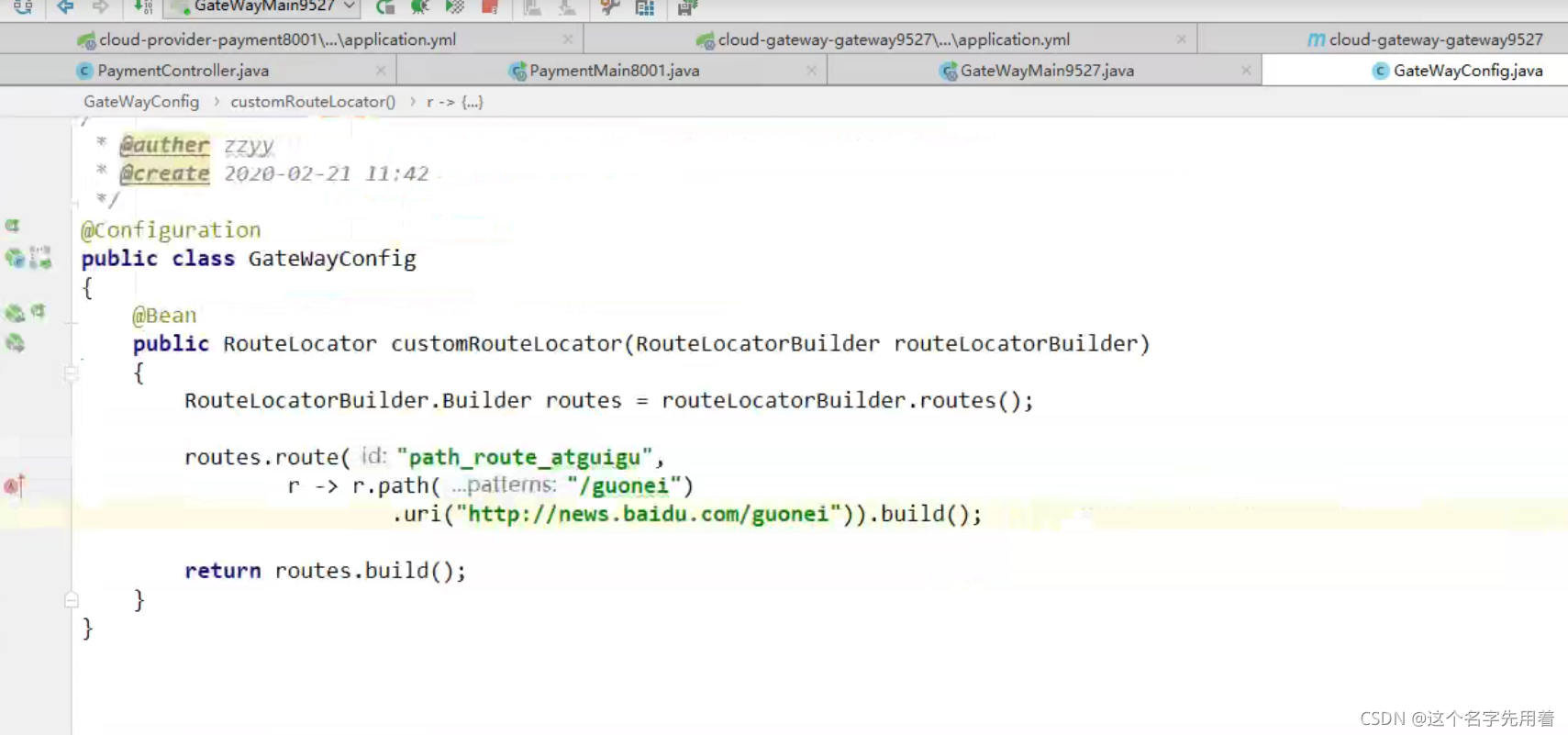Click the @create doc tag
The width and height of the screenshot is (1568, 735).
tap(164, 173)
